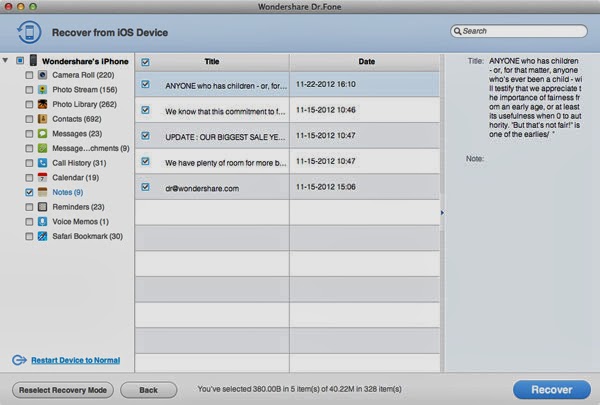Toggle Wondershare's iPhone device checkbox

click(20, 60)
